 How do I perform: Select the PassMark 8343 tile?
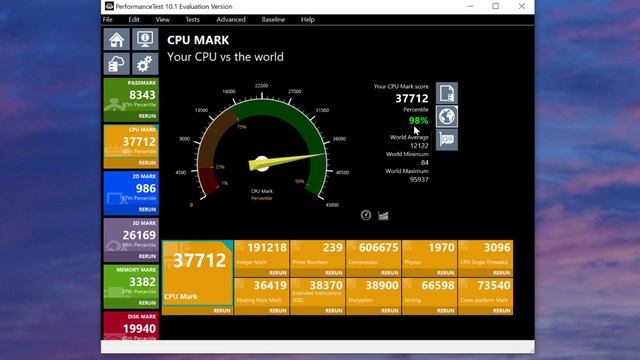coord(131,100)
